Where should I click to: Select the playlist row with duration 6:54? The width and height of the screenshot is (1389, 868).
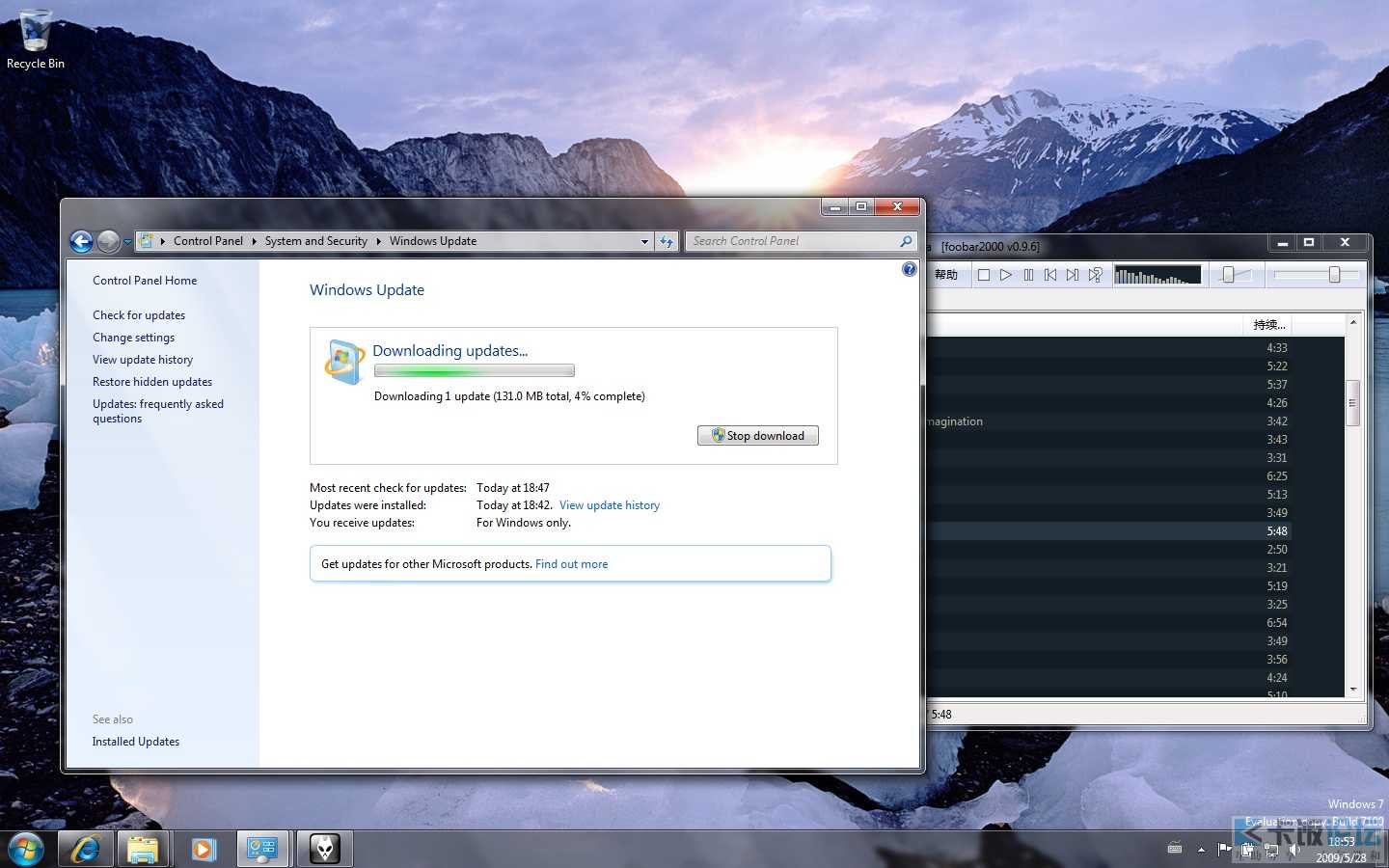[1135, 623]
